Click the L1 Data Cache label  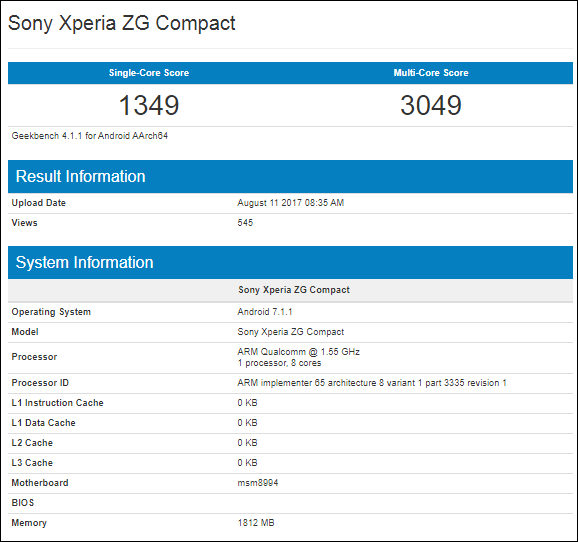43,423
